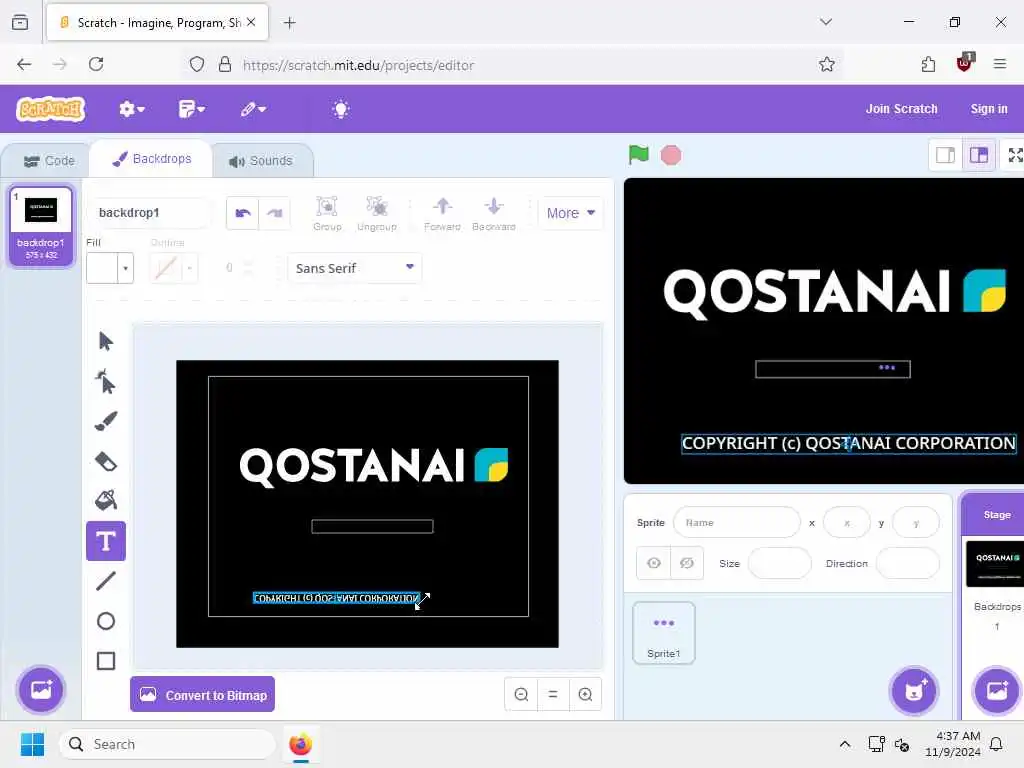The width and height of the screenshot is (1024, 768).
Task: Move selection Backward
Action: 494,213
